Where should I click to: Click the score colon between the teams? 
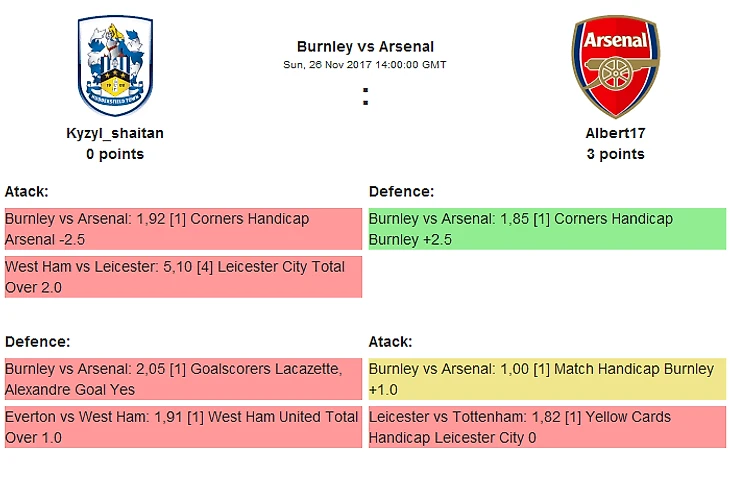point(365,97)
